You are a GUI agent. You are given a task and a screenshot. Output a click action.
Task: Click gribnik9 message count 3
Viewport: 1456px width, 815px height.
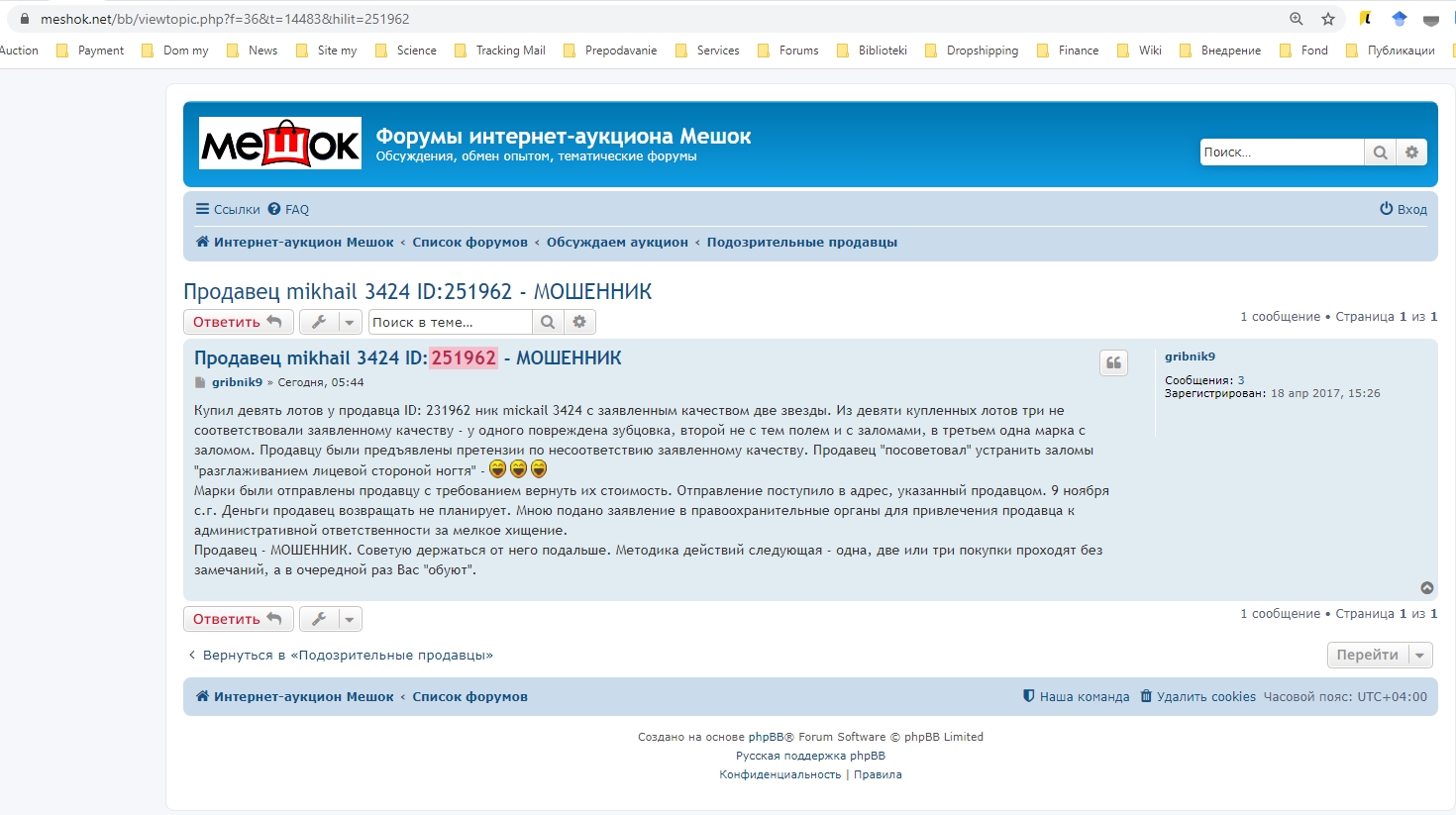(1241, 380)
